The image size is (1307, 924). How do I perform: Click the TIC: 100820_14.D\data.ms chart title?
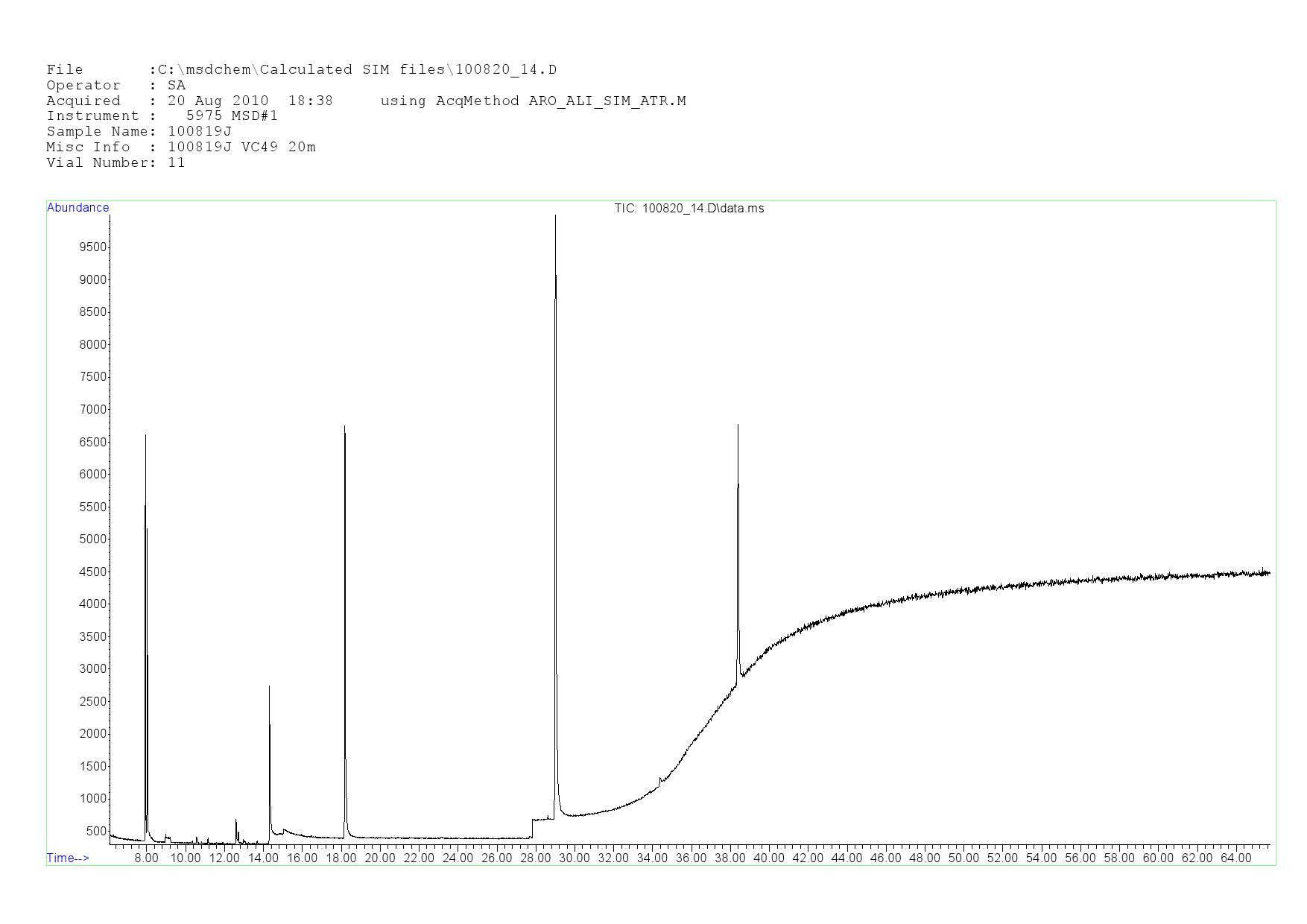point(689,209)
